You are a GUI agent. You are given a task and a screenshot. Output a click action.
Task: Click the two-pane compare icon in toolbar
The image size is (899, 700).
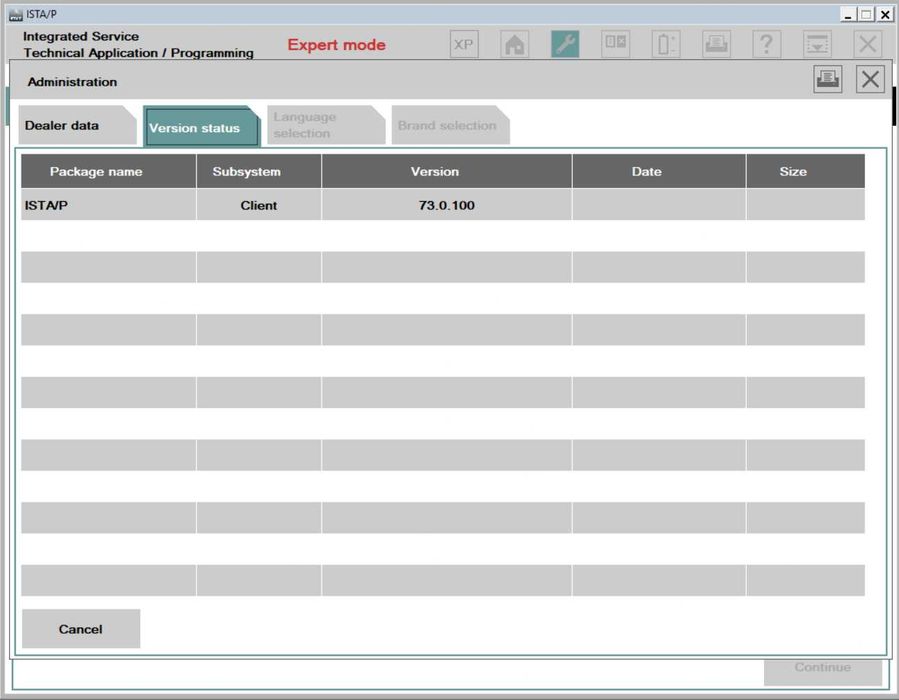(615, 44)
